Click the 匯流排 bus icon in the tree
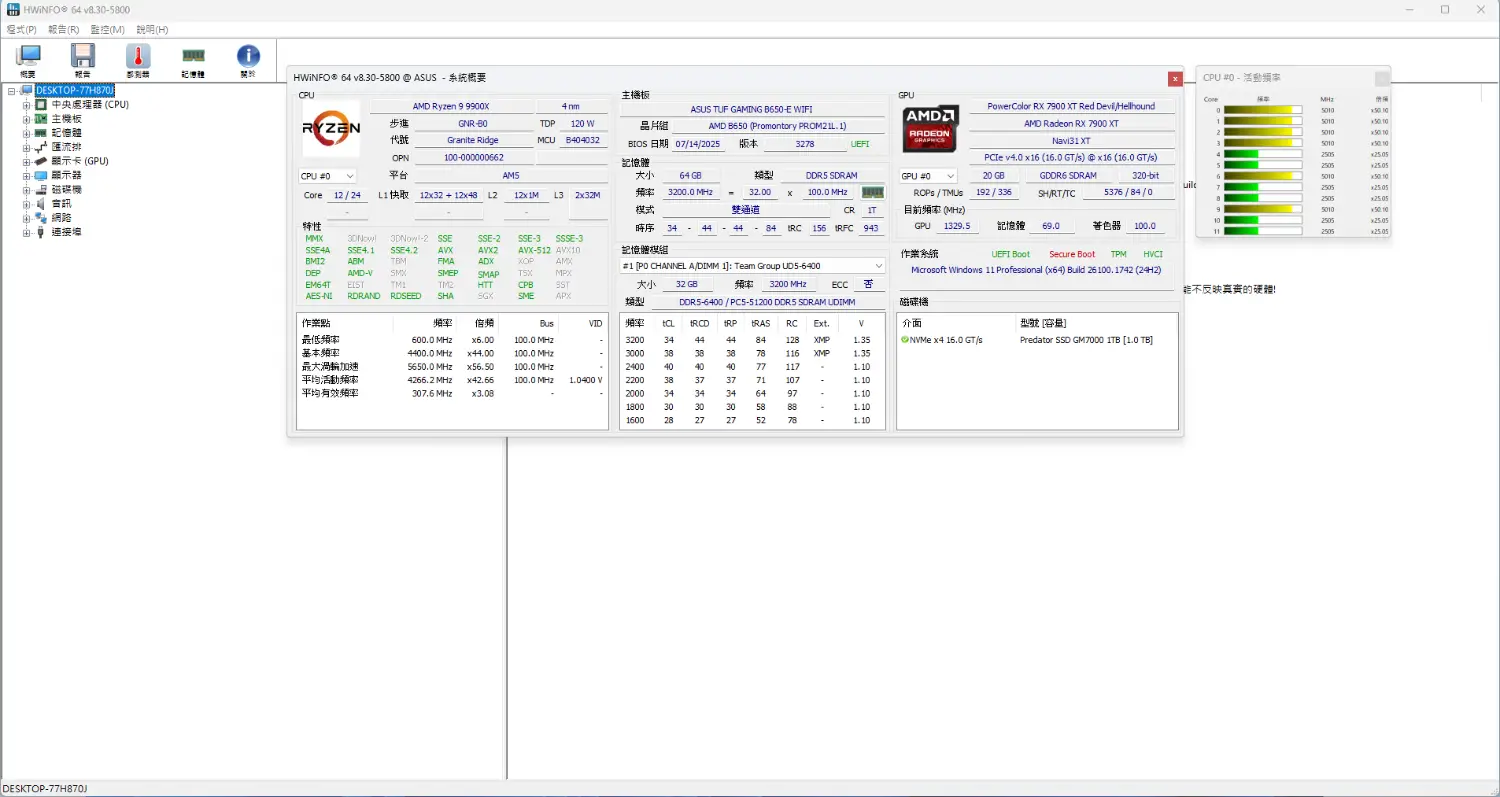Viewport: 1500px width, 797px height. click(41, 146)
